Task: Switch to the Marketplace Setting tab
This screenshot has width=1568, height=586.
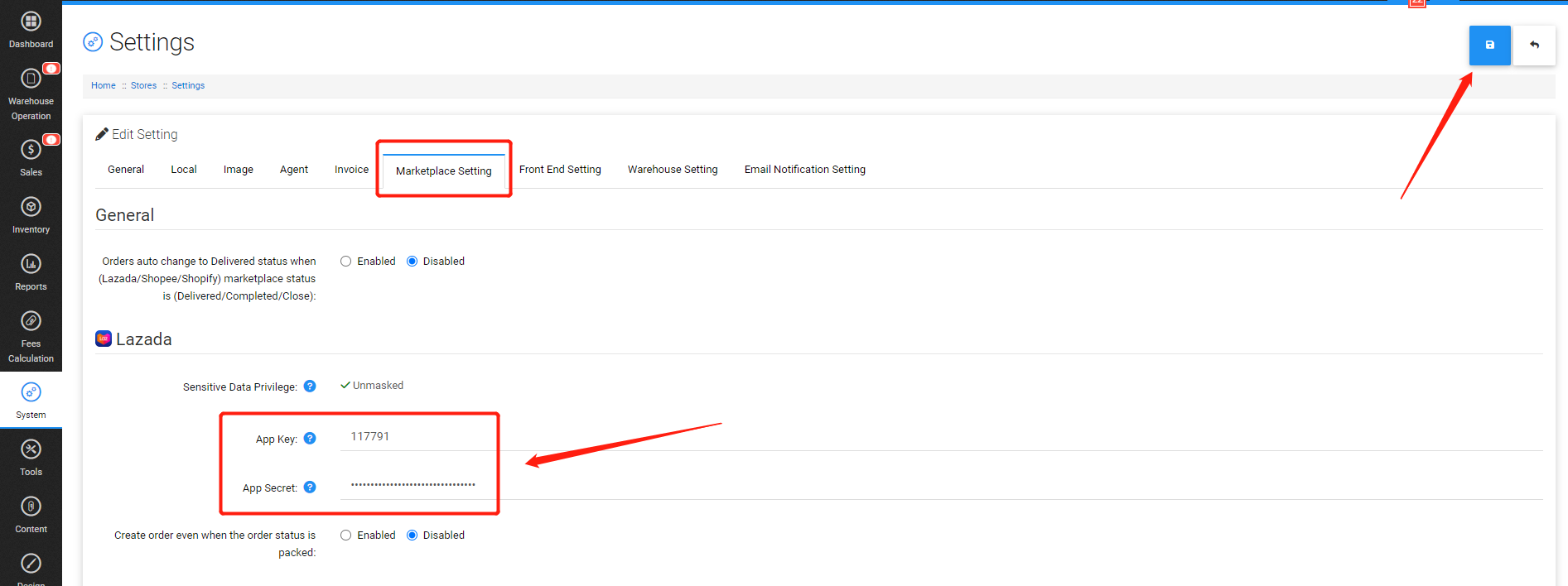Action: (x=444, y=171)
